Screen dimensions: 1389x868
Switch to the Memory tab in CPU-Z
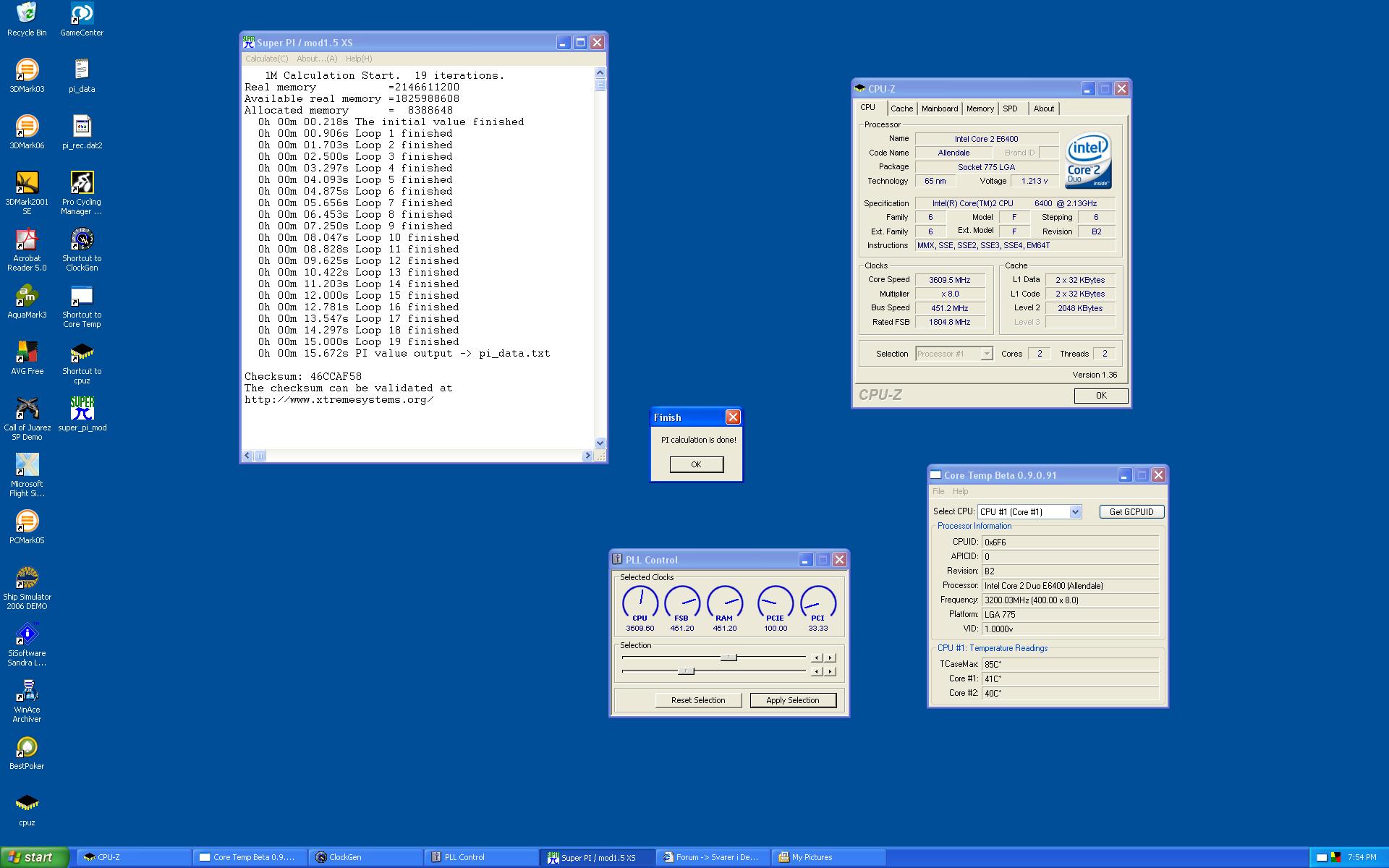point(980,109)
